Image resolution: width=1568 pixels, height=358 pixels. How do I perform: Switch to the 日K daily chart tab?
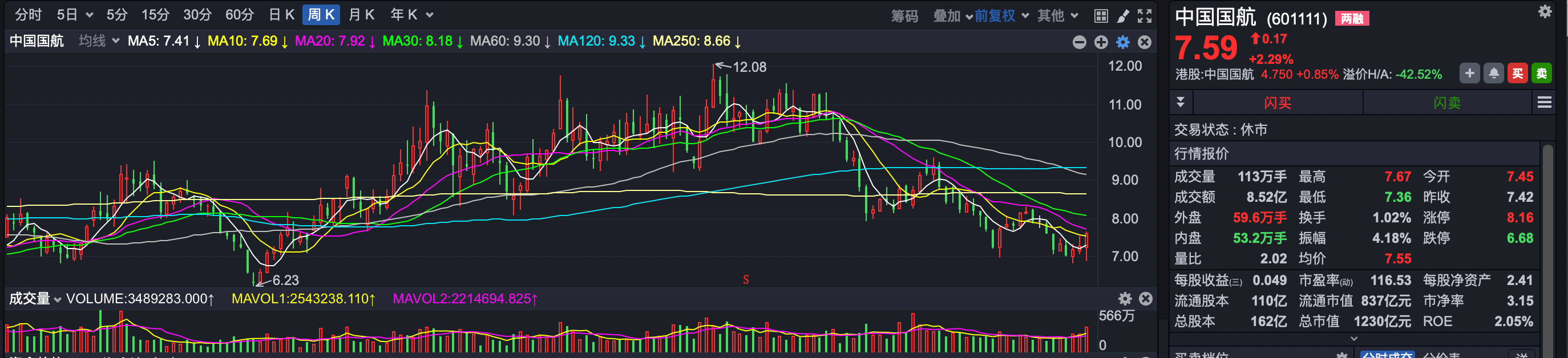[x=282, y=15]
